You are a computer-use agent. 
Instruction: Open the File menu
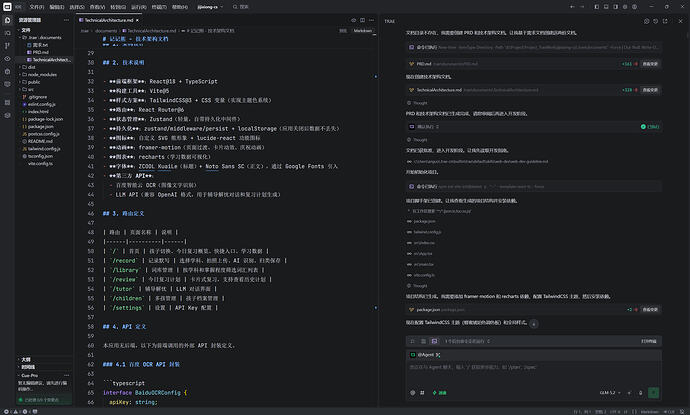click(37, 7)
